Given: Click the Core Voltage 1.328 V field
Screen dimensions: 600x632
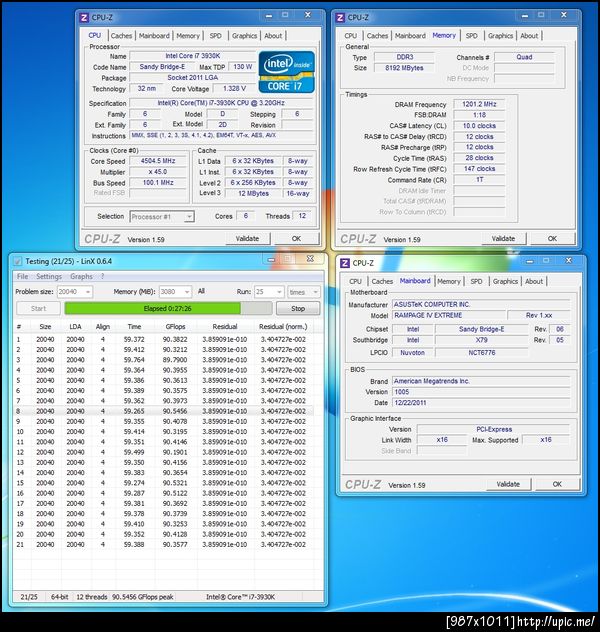Looking at the screenshot, I should pos(234,89).
